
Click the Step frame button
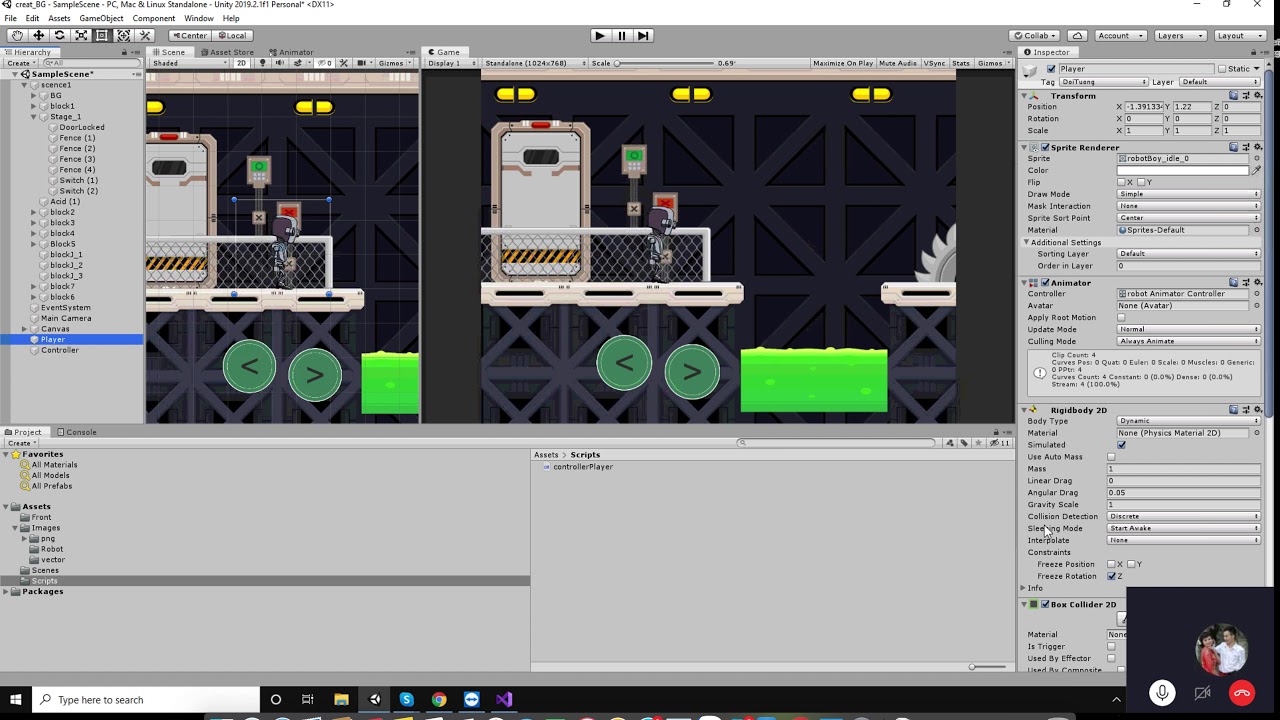click(x=643, y=35)
